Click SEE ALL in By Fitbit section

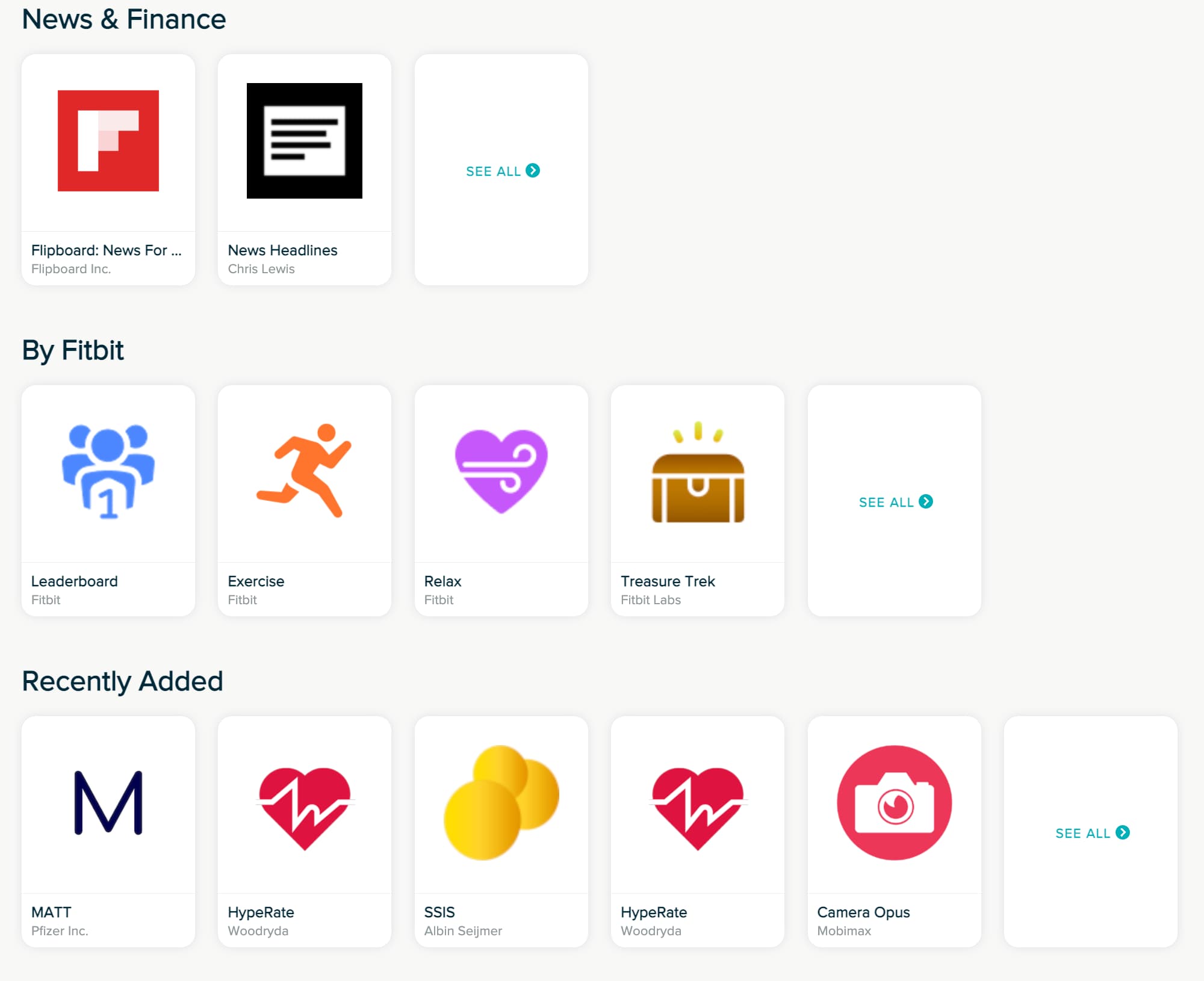pos(895,502)
